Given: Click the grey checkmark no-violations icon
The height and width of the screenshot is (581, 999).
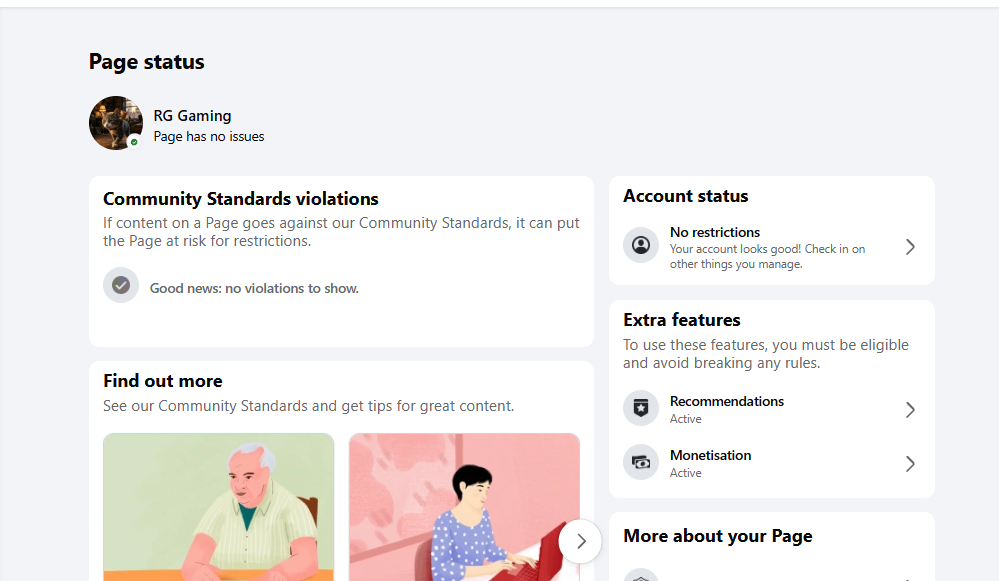Looking at the screenshot, I should (121, 285).
